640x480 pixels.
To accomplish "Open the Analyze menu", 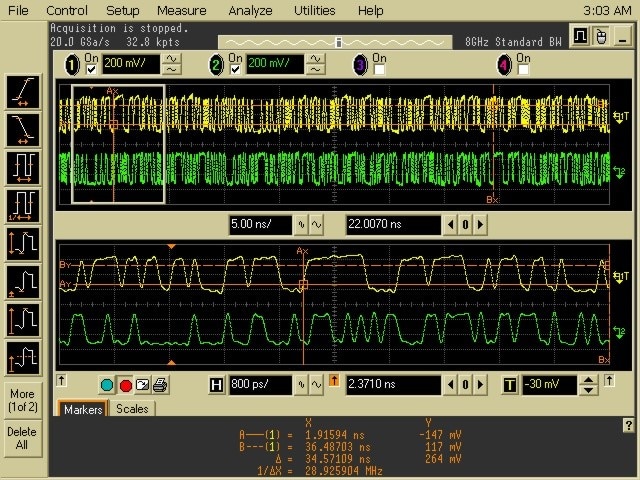I will coord(250,10).
